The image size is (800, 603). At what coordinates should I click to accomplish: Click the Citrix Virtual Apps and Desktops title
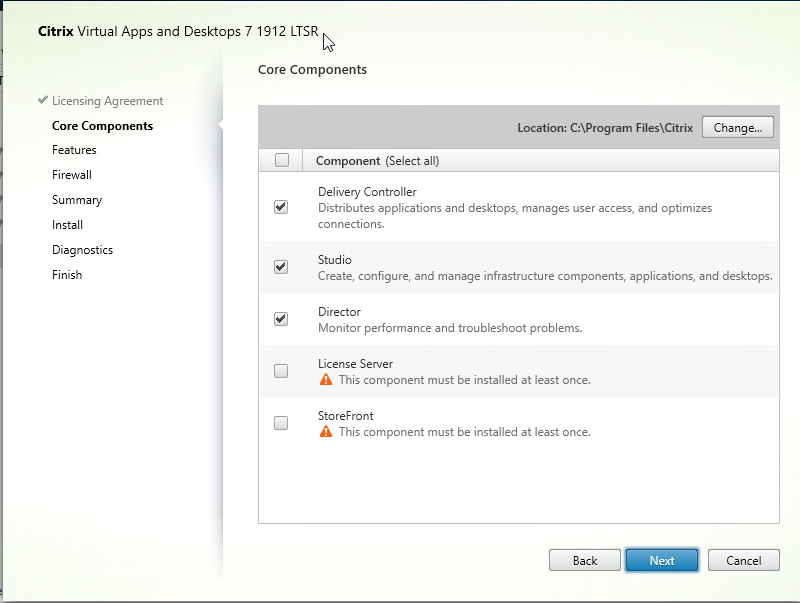point(178,32)
